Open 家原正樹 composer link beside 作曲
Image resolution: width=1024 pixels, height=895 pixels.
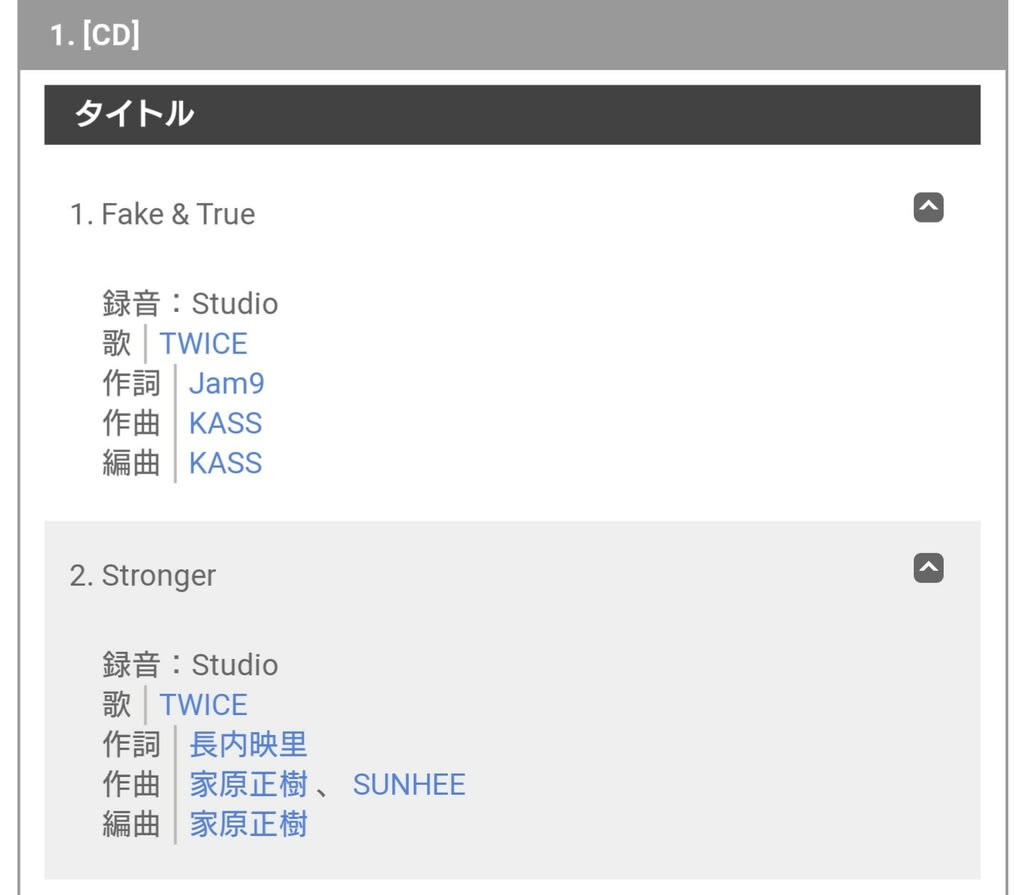click(248, 785)
